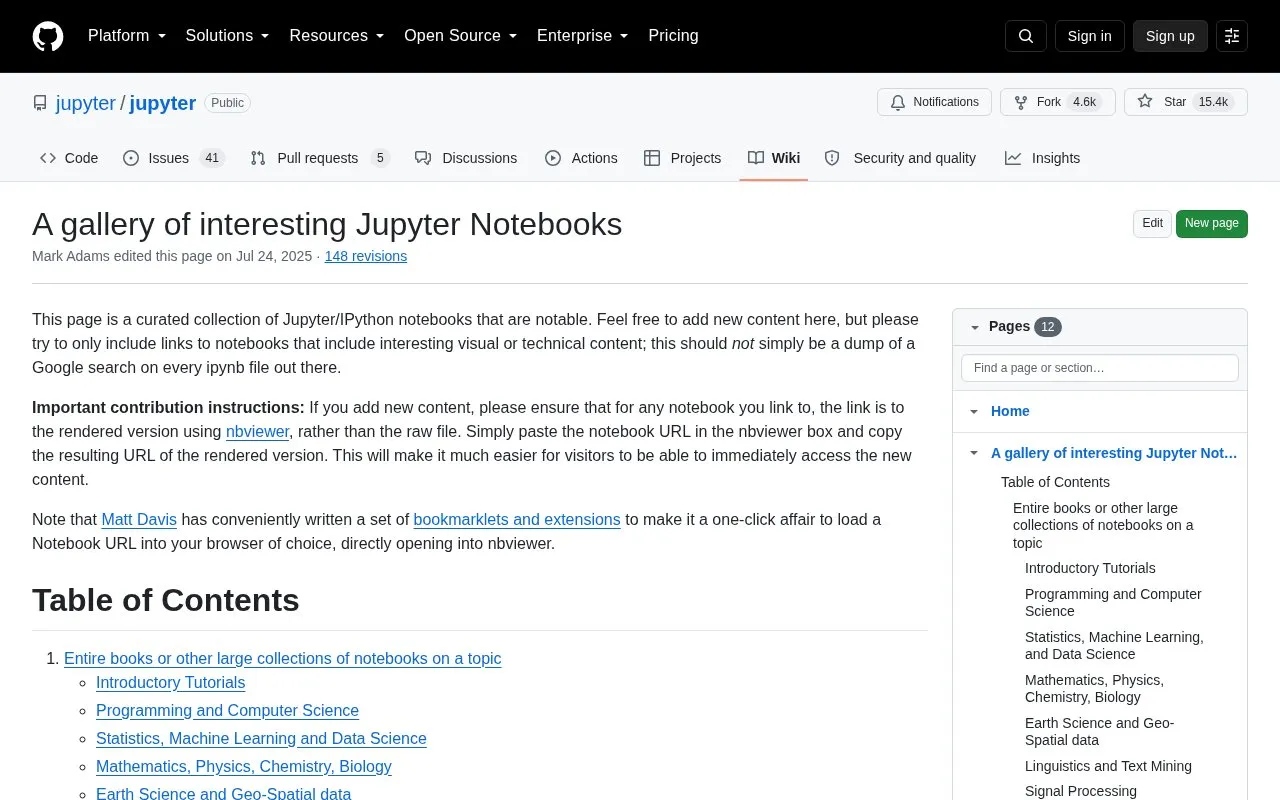Open the Discussions tab

pyautogui.click(x=466, y=158)
